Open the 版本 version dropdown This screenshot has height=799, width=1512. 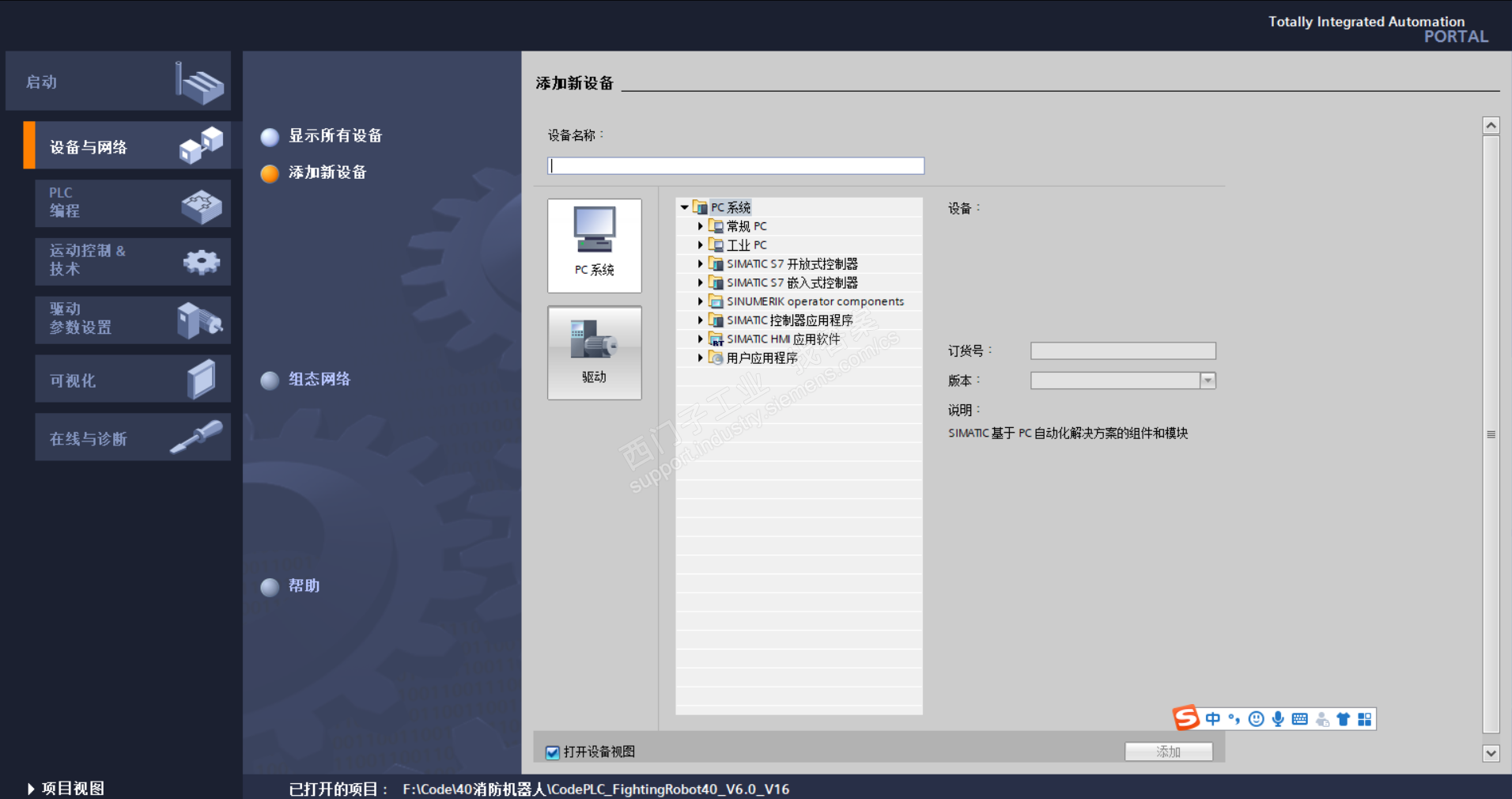coord(1208,381)
